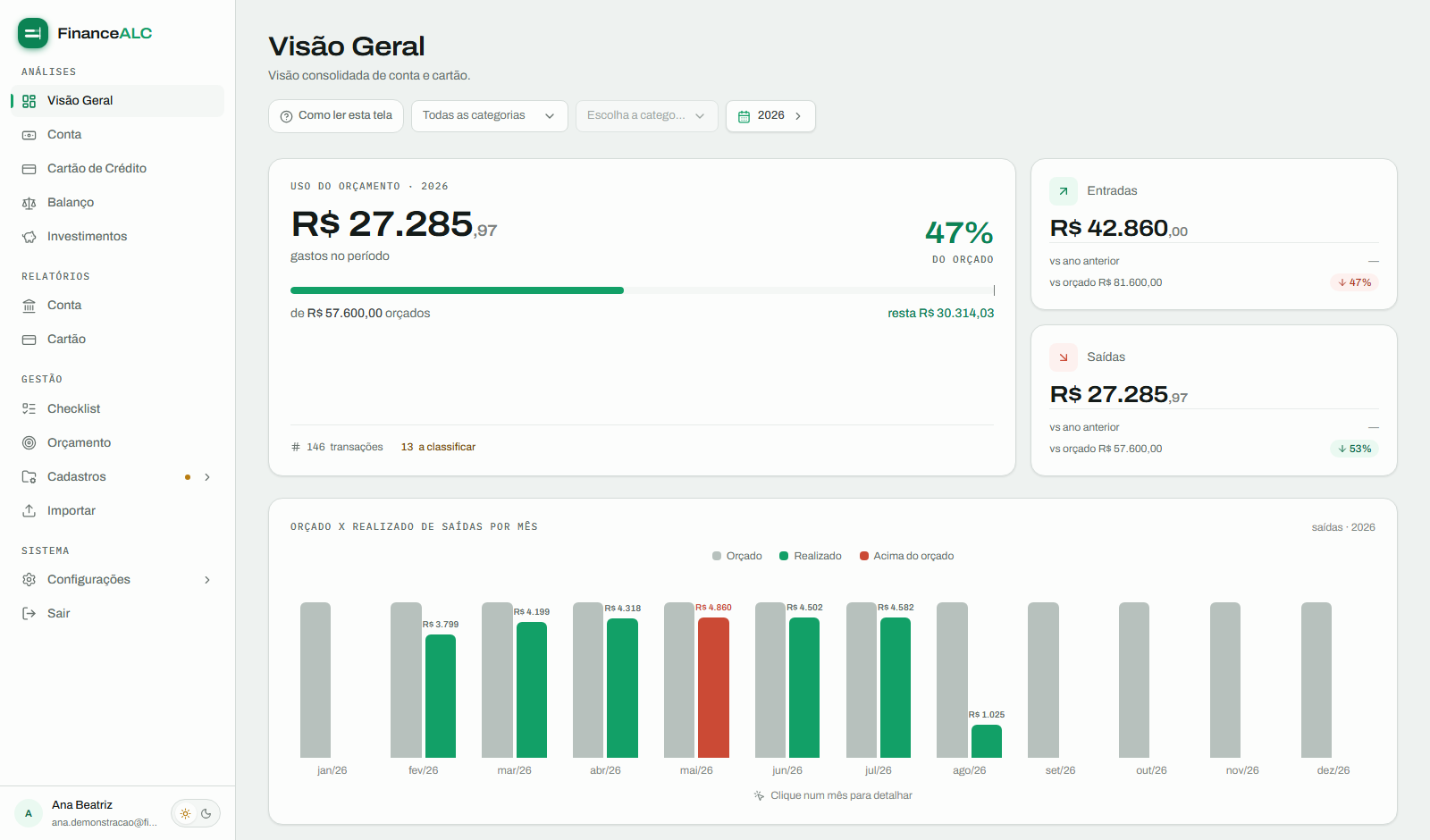Screen dimensions: 1430x840
Task: Click the R$ 4.860 bar label
Action: point(714,608)
